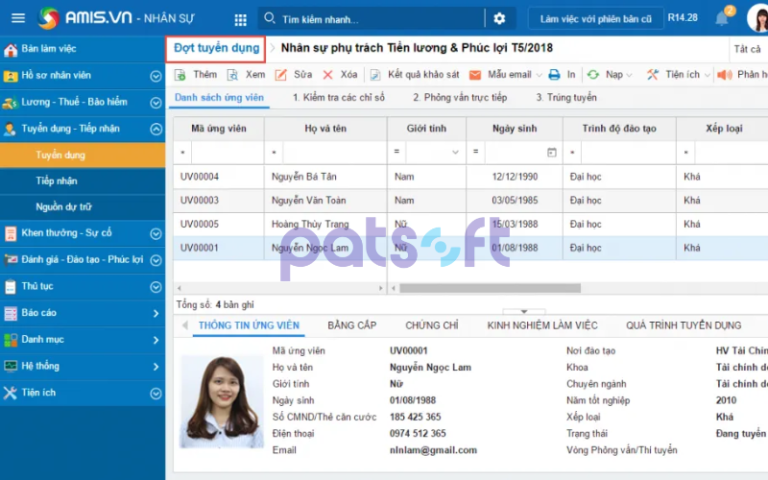768x480 pixels.
Task: Click the Hồ sơ nhân viên icon
Action: click(x=10, y=76)
